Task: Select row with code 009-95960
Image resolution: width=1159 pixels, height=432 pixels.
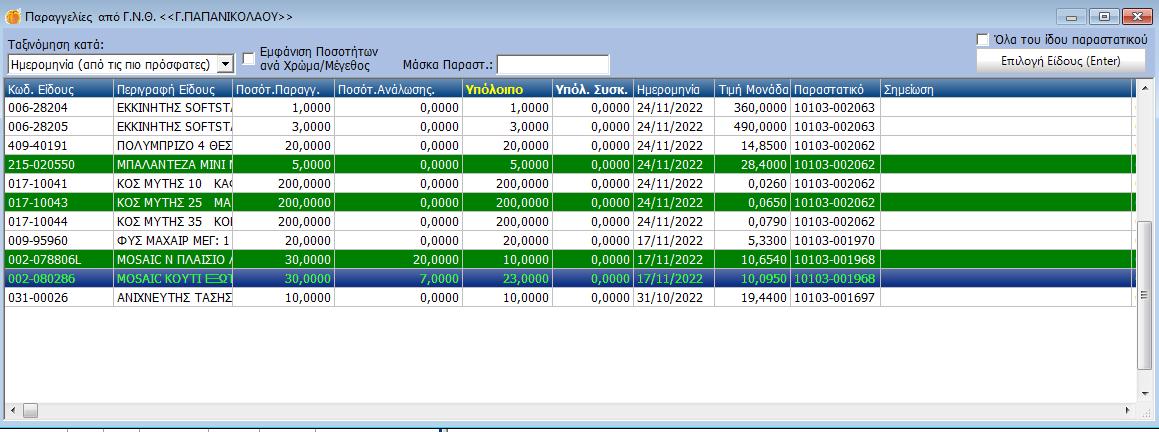Action: [569, 240]
